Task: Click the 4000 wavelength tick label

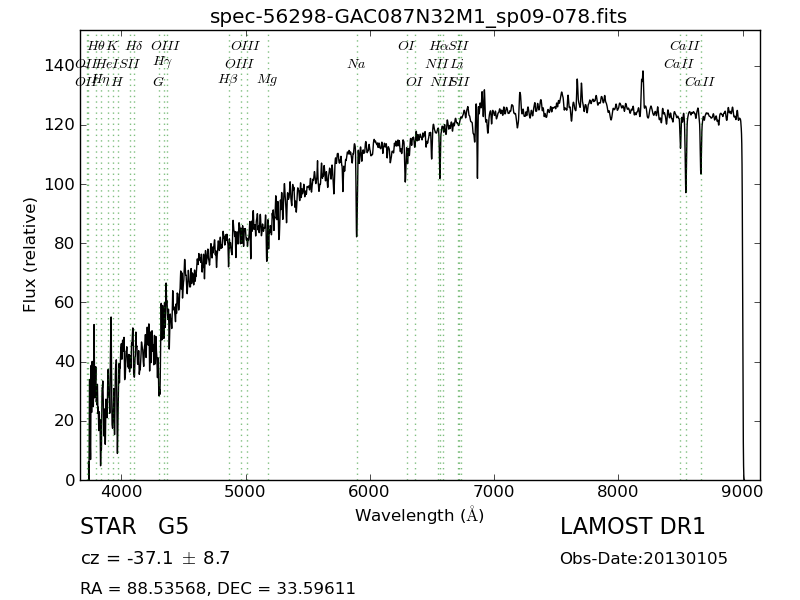Action: click(121, 492)
